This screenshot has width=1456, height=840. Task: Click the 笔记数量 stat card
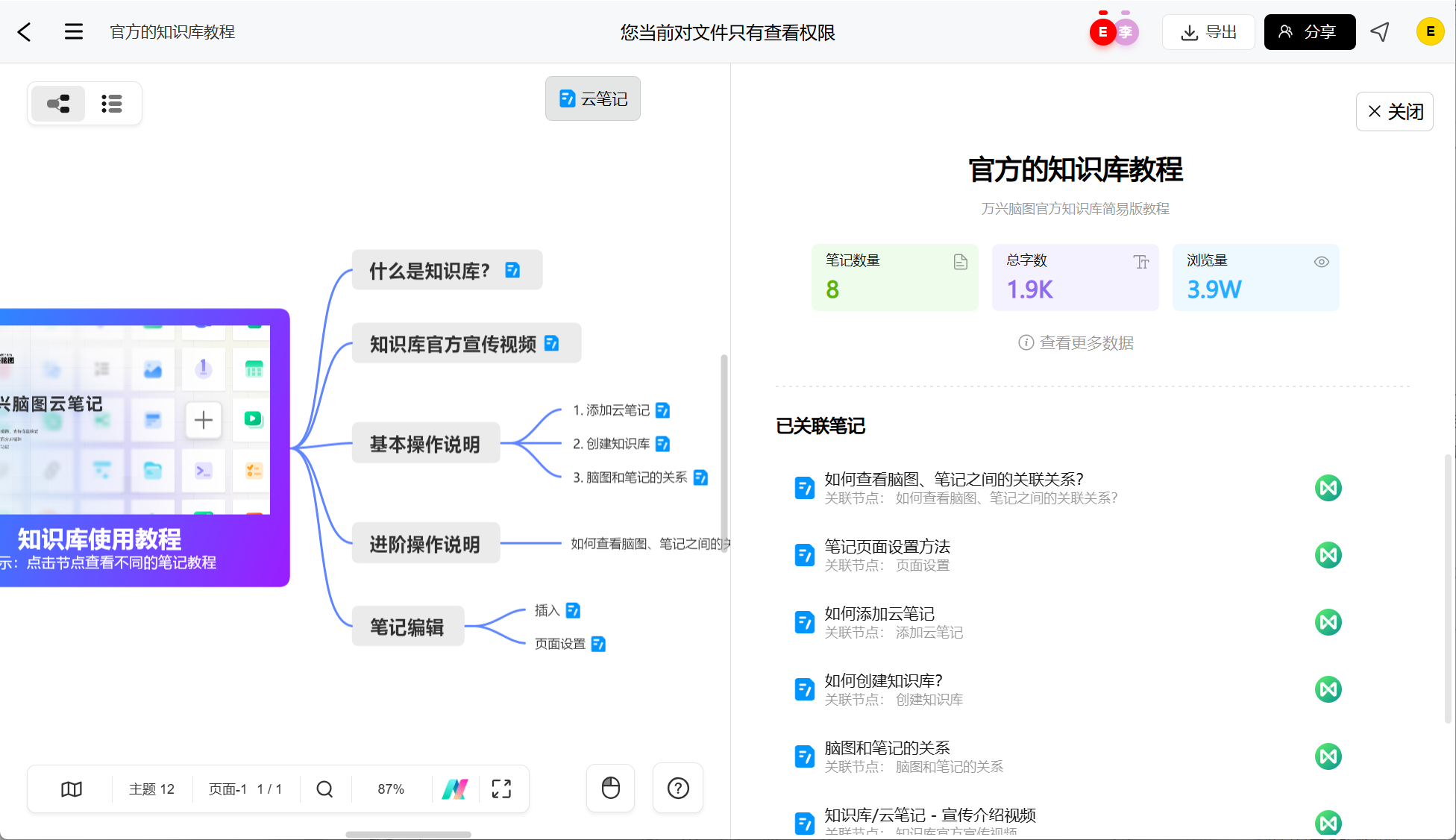click(894, 278)
